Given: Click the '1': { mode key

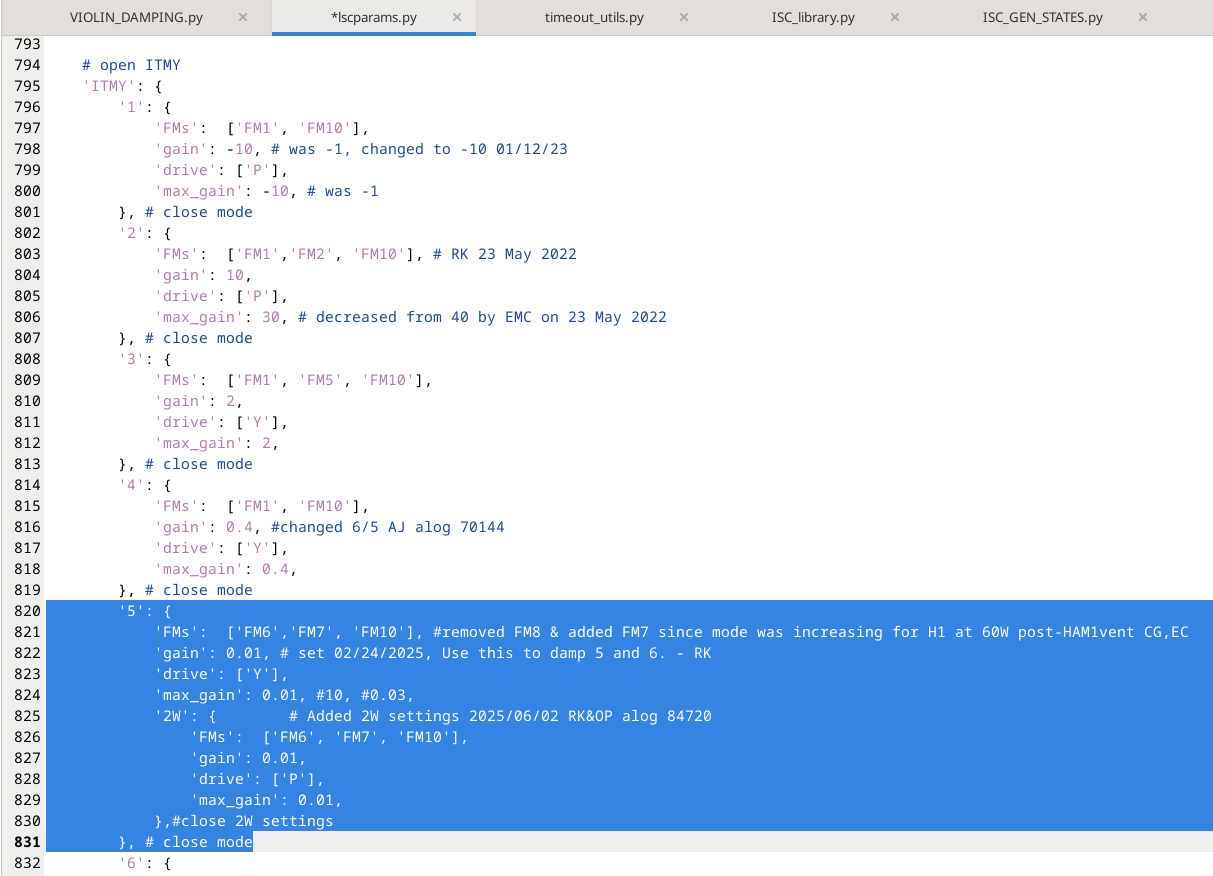Looking at the screenshot, I should click(x=131, y=107).
